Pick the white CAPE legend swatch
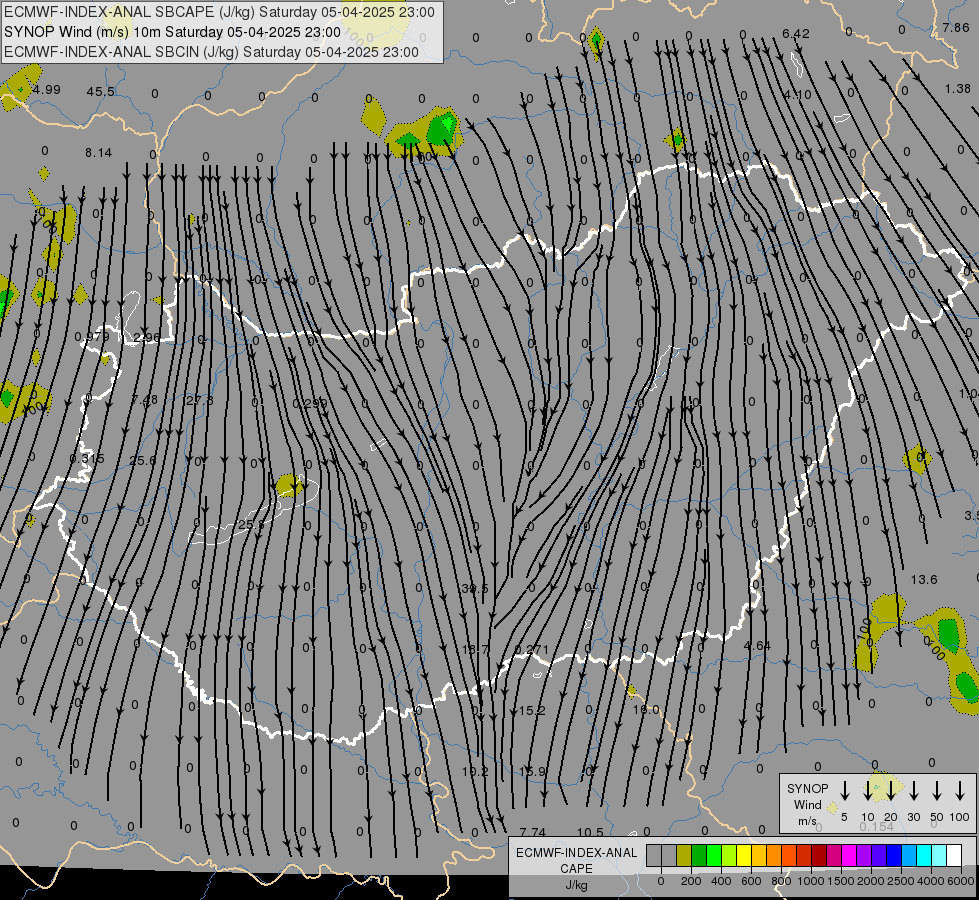 click(954, 856)
